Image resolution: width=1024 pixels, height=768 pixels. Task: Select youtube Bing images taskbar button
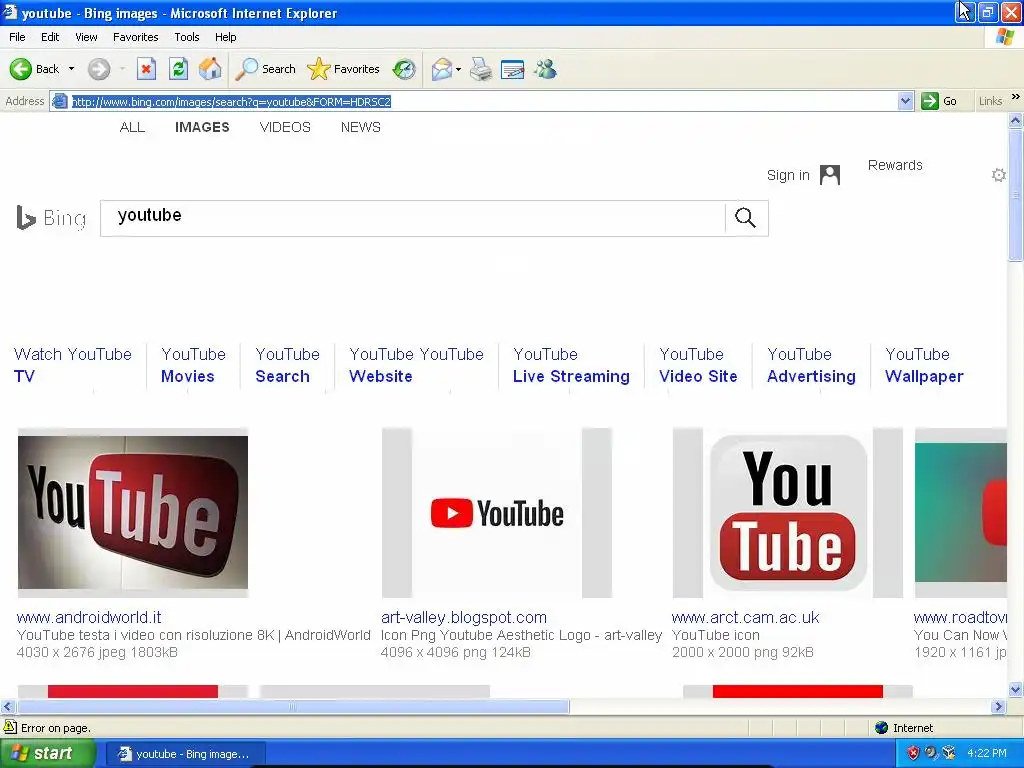point(185,754)
